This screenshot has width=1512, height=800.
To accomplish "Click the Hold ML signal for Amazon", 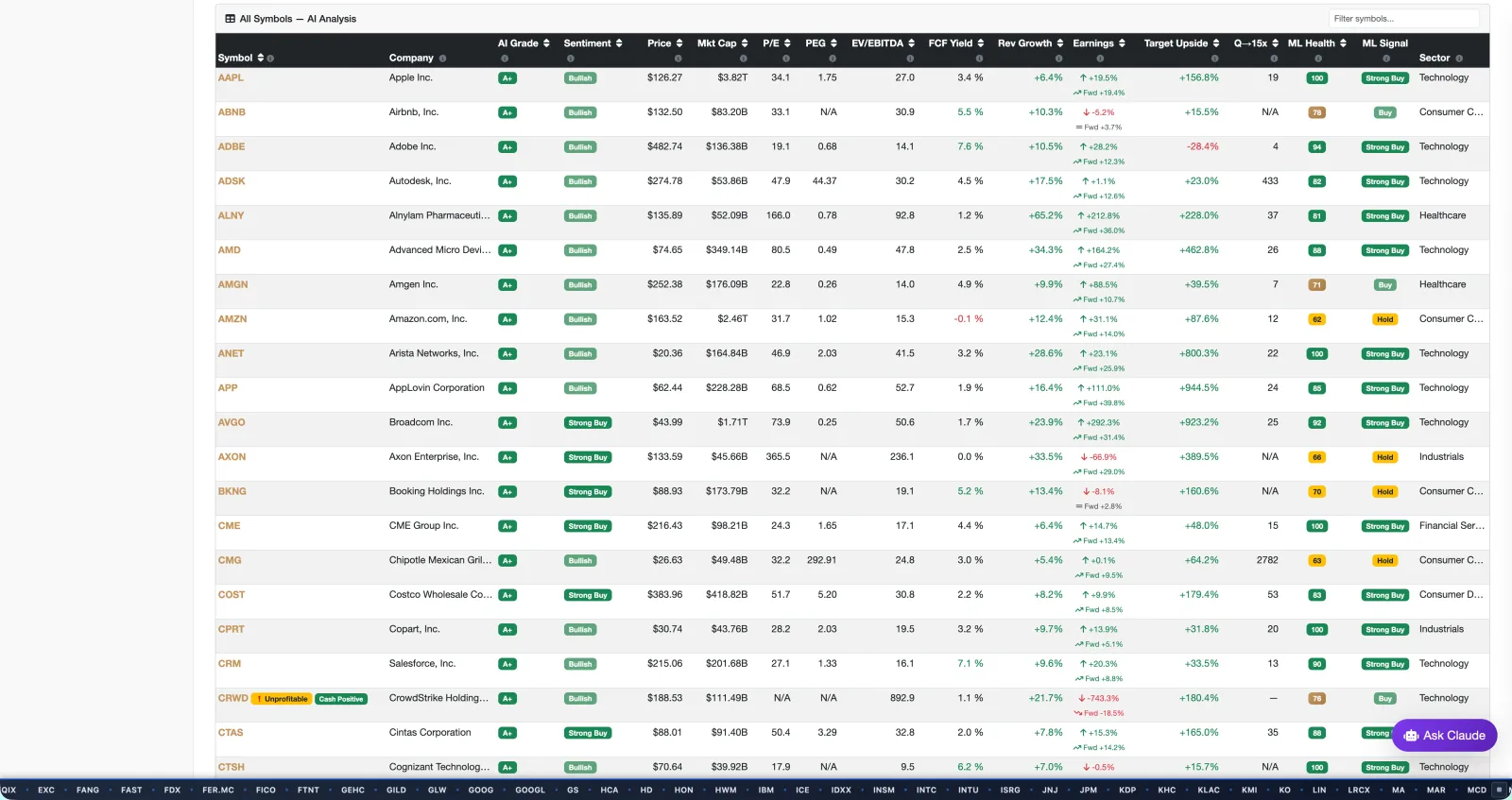I will point(1385,319).
